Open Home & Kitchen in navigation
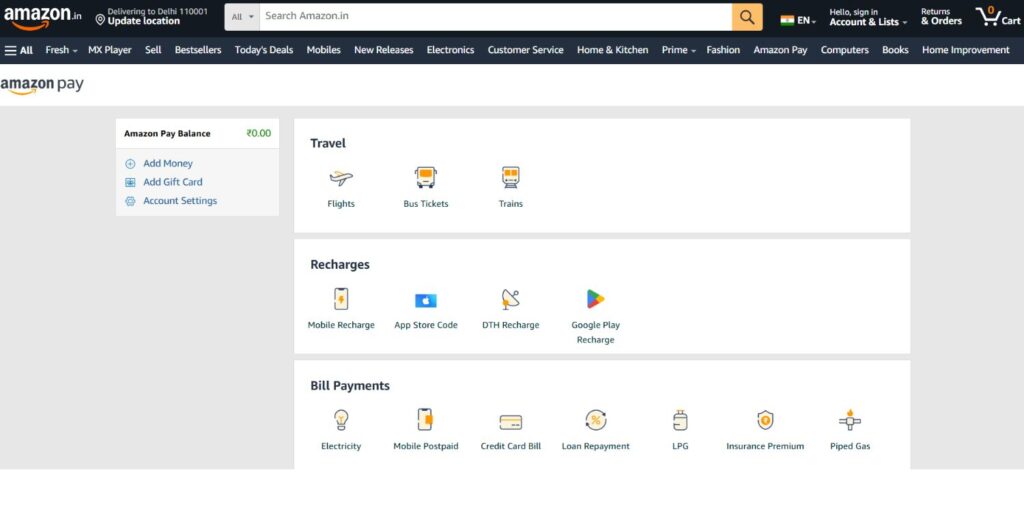 tap(613, 50)
